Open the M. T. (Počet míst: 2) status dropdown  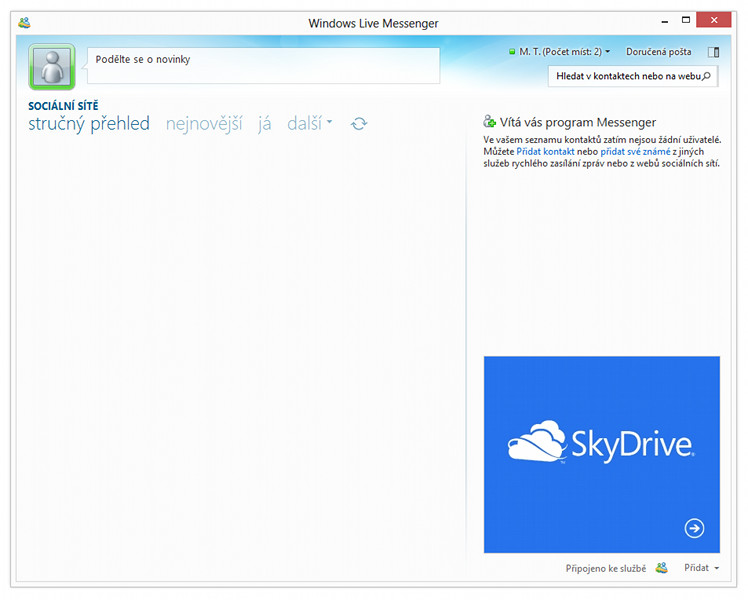(560, 52)
